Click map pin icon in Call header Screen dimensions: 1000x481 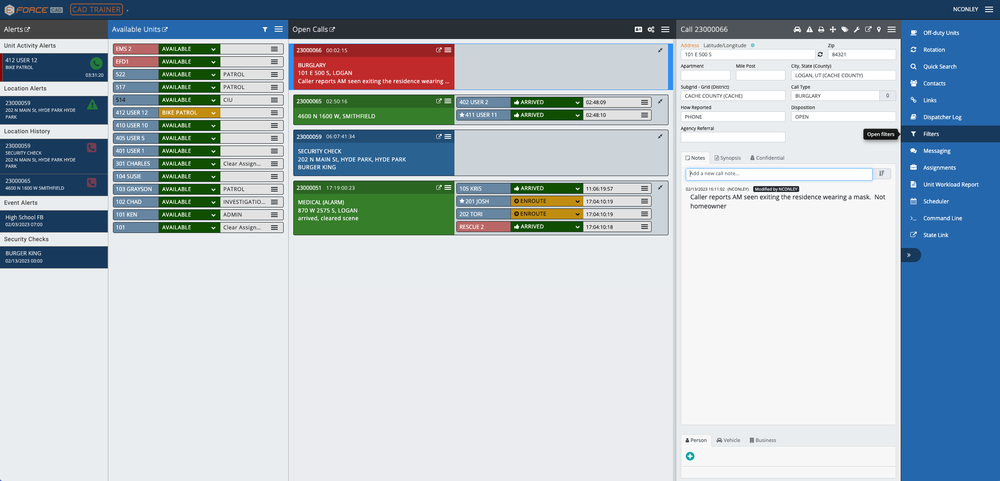[x=879, y=29]
